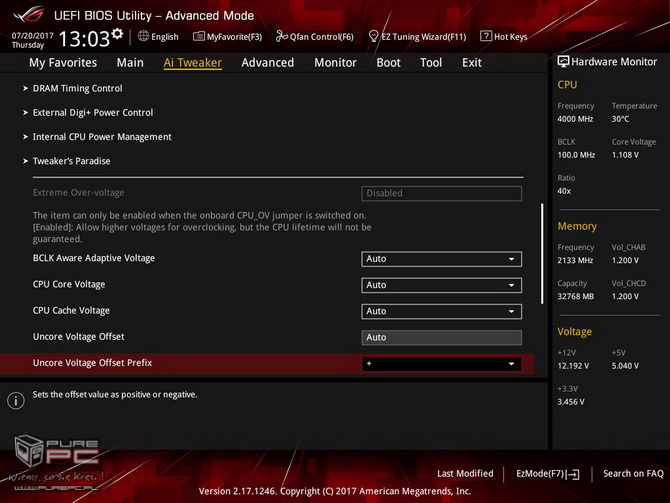The image size is (670, 503).
Task: Click the EZ Tuning Wizard lightbulb icon
Action: coord(373,36)
